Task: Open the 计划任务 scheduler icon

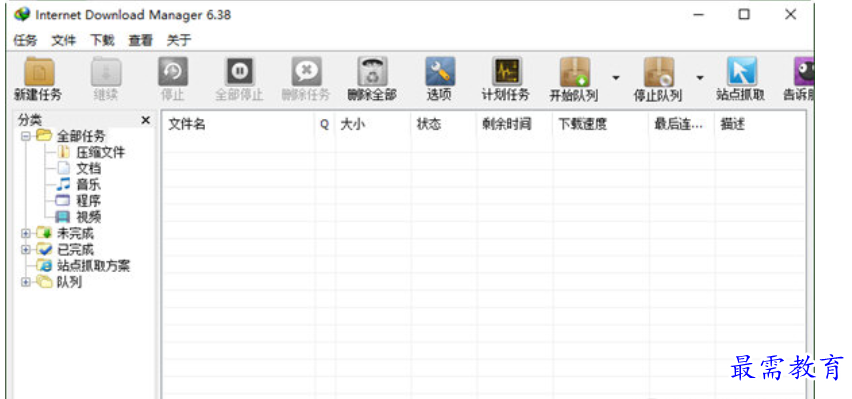Action: [x=506, y=72]
